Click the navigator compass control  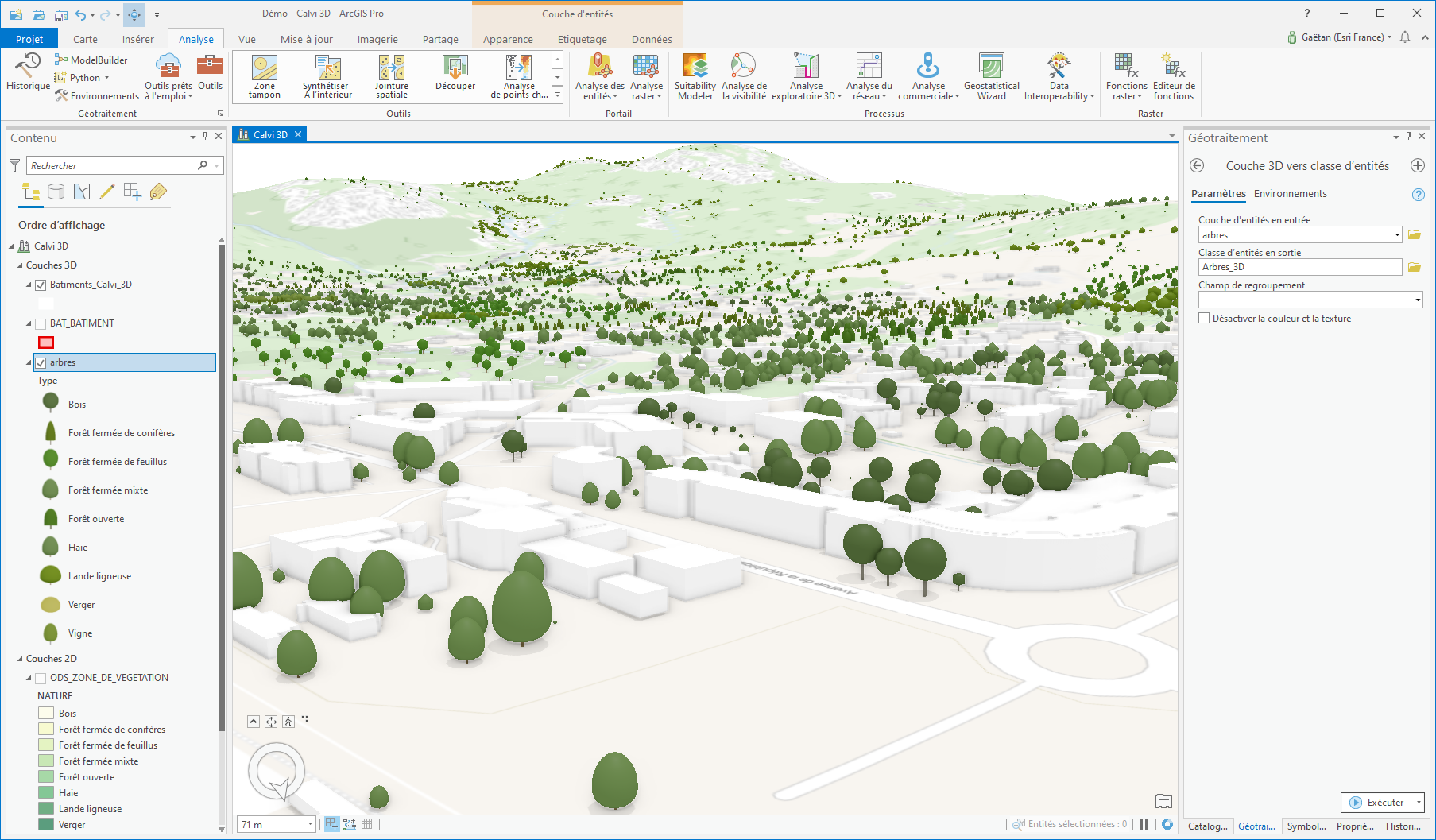point(277,772)
